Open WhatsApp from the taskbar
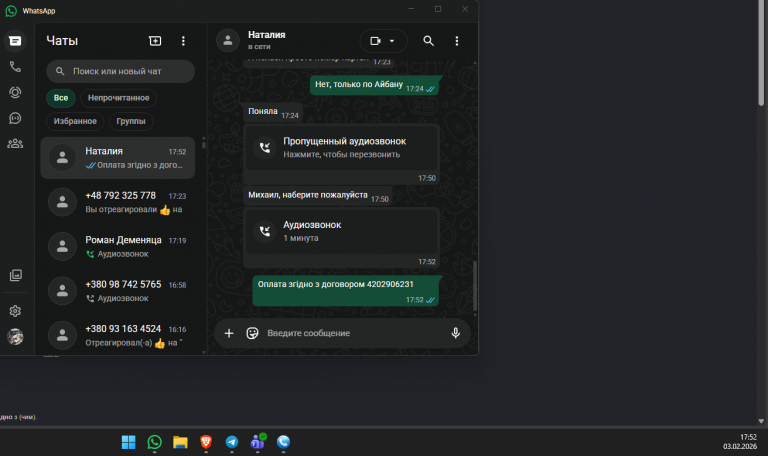Viewport: 768px width, 456px height. [154, 442]
